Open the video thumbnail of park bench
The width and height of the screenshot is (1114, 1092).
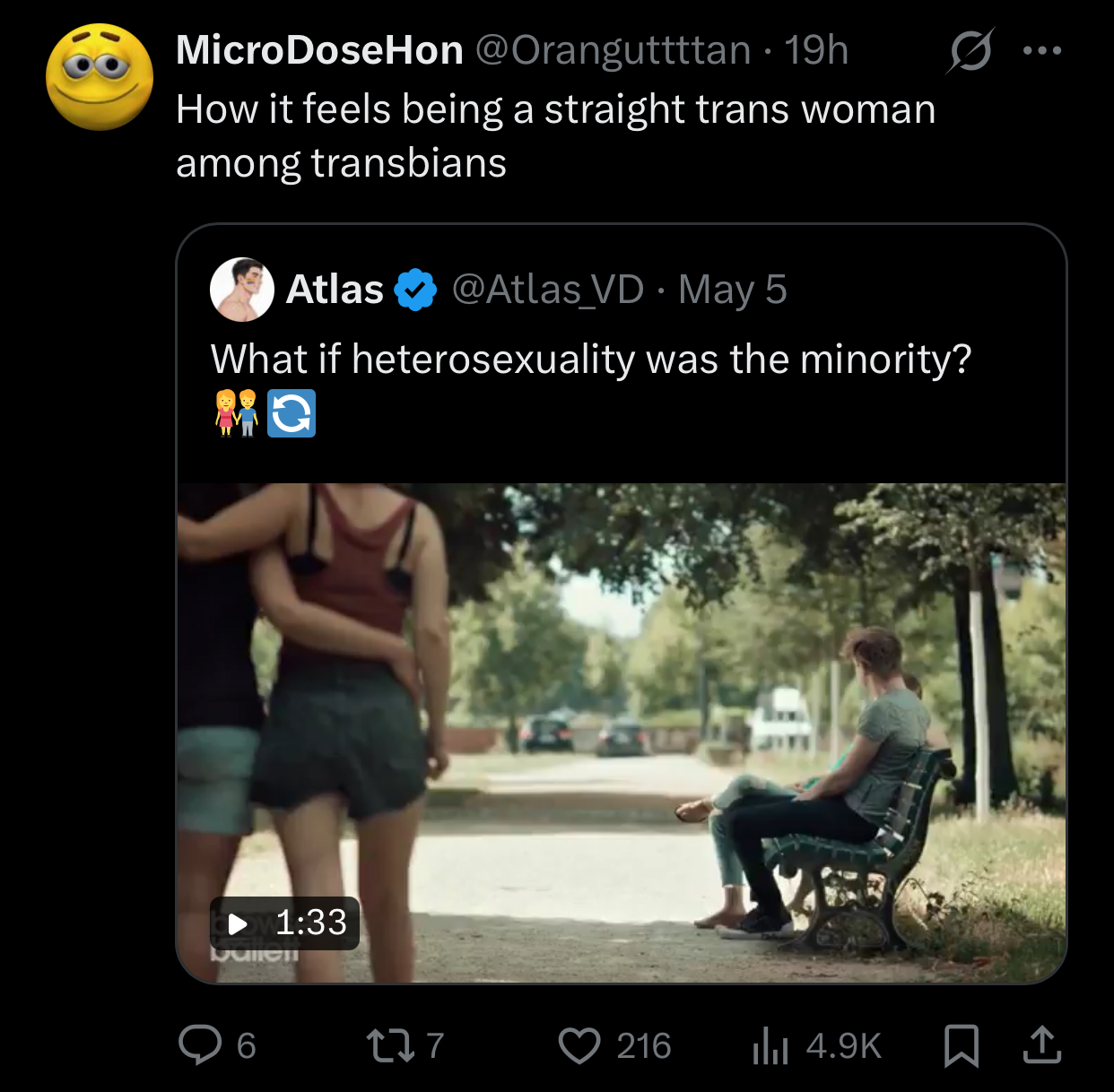[x=622, y=733]
